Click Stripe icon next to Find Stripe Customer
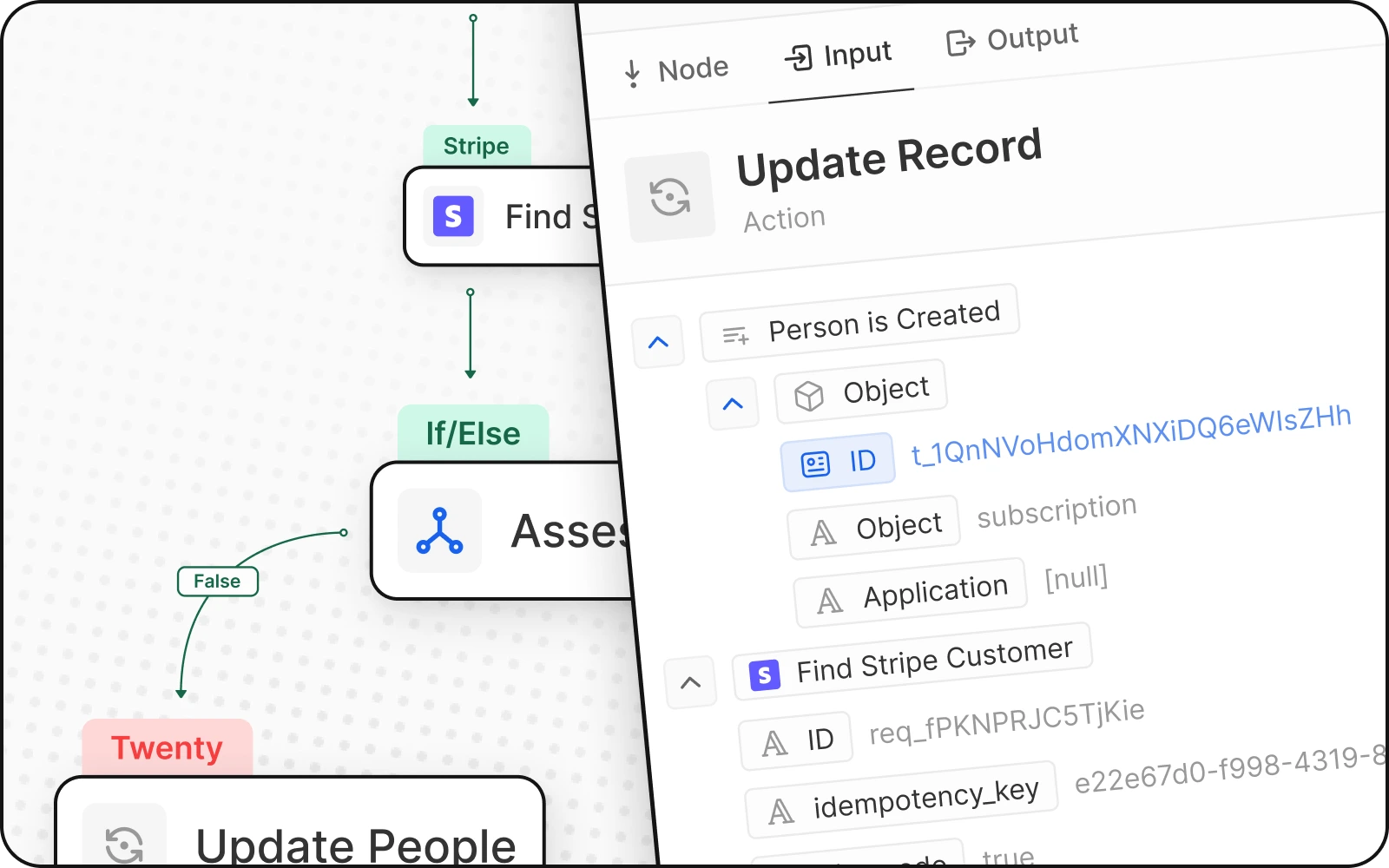Viewport: 1389px width, 868px height. coord(764,675)
